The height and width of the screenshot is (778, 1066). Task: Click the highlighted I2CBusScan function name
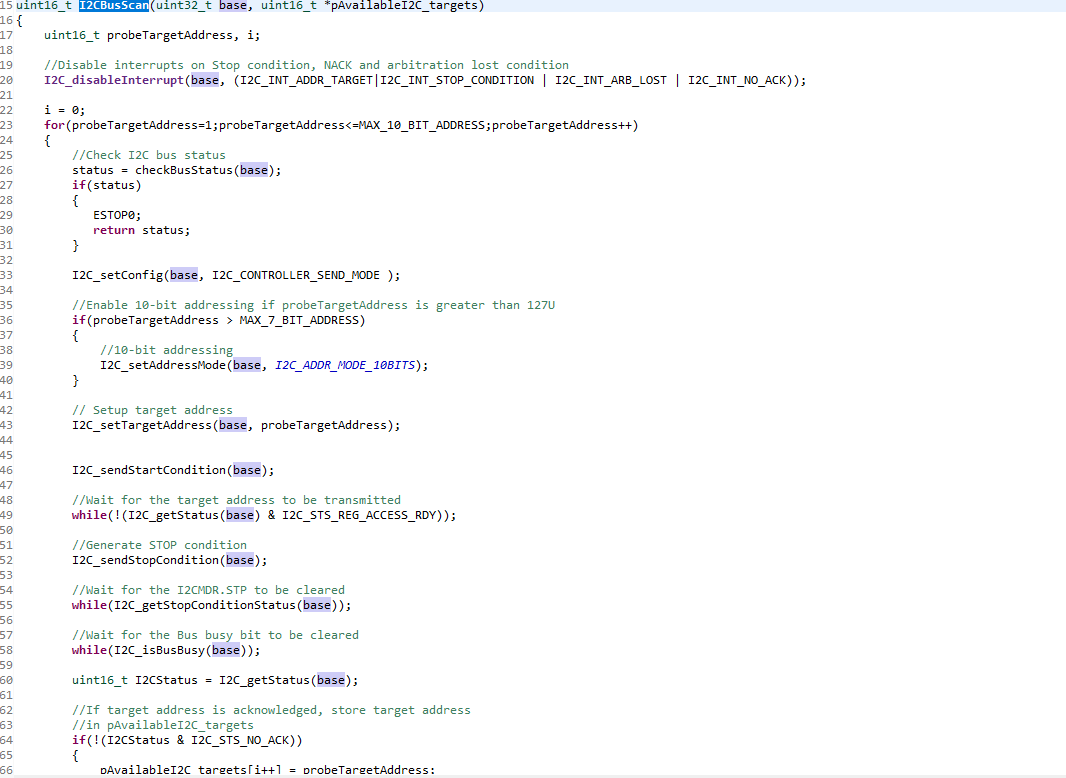[x=114, y=5]
